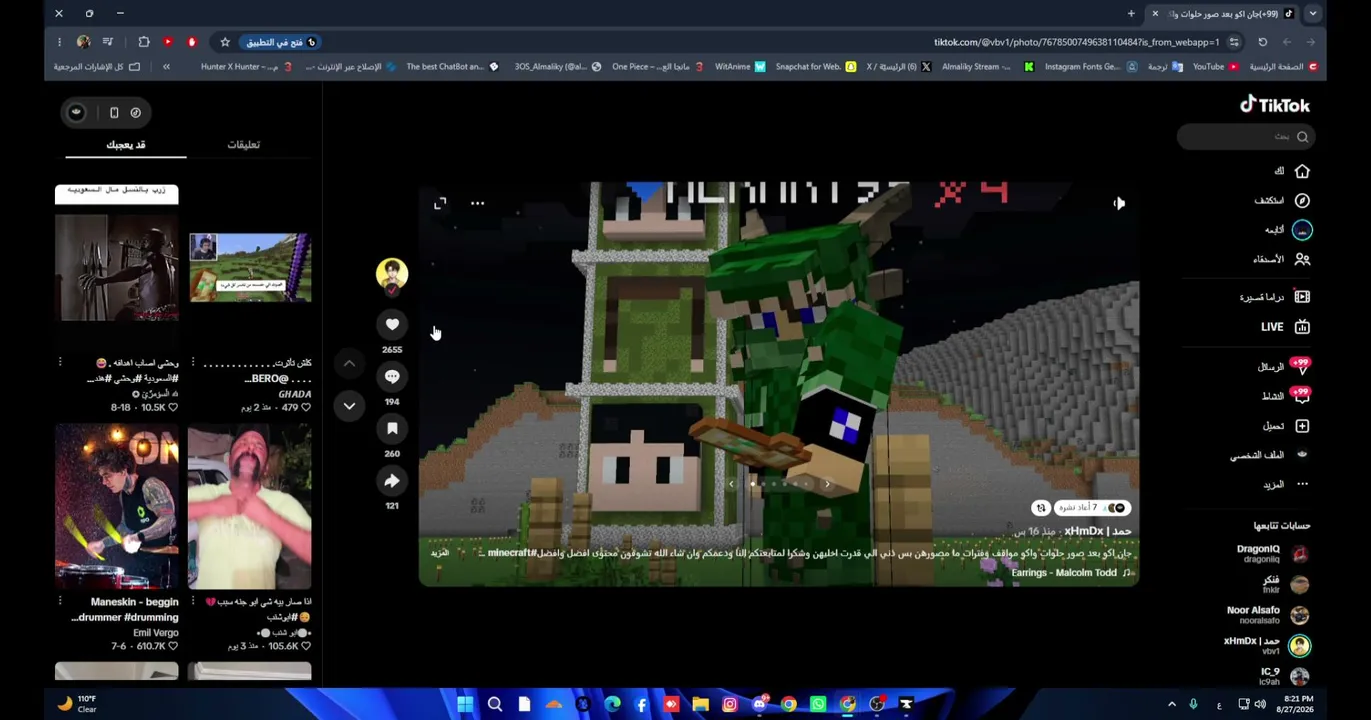
Task: Click the TikTok logo
Action: click(x=1275, y=104)
